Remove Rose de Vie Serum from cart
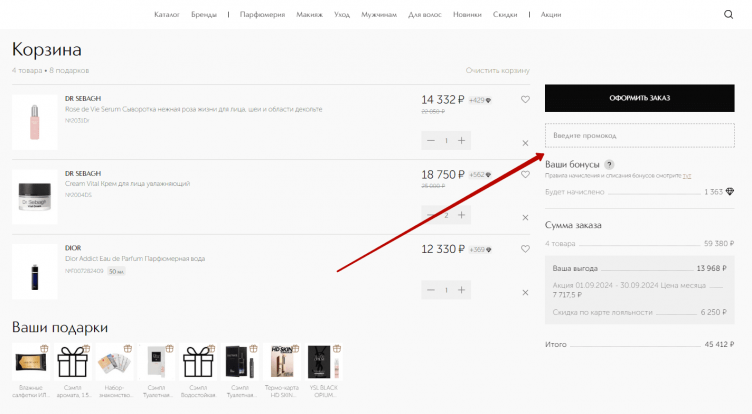752x414 pixels. [x=525, y=143]
